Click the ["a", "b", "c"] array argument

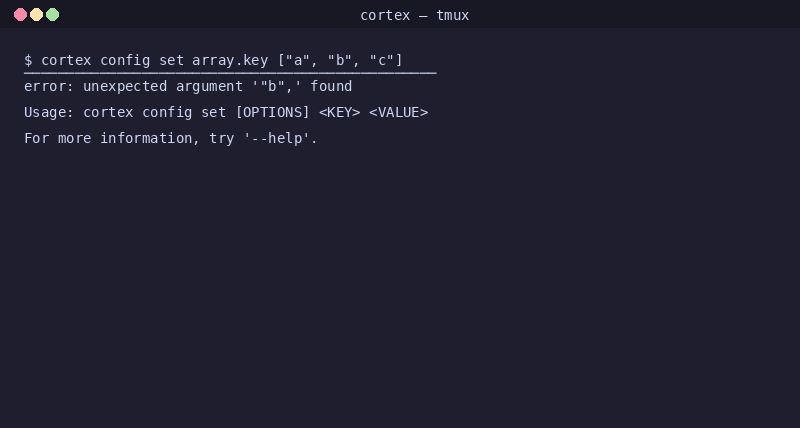[340, 60]
